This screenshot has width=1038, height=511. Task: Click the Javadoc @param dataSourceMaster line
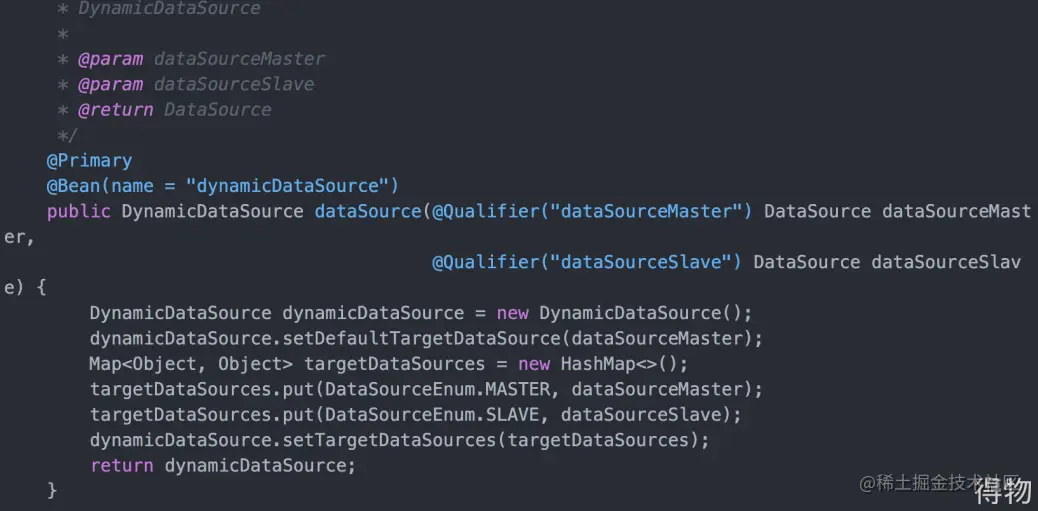click(x=201, y=59)
